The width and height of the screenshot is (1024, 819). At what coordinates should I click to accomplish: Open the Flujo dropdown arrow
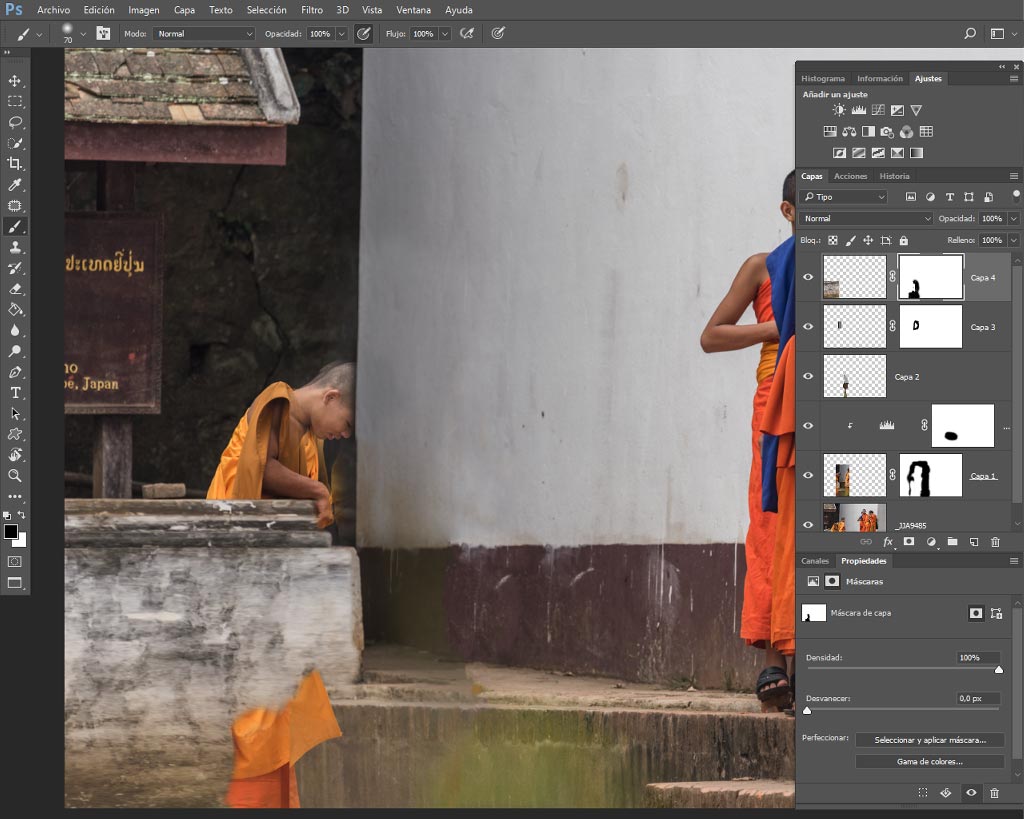point(445,33)
